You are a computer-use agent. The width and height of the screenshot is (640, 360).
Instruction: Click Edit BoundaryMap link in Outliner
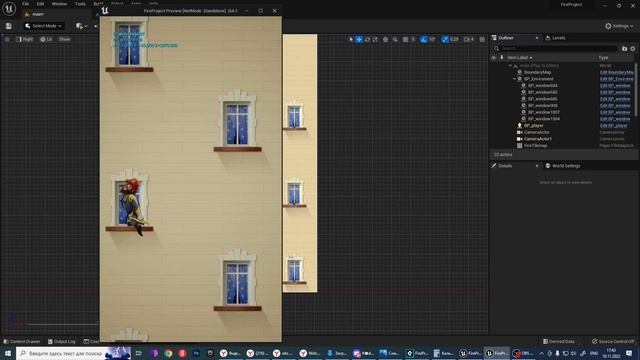pos(616,72)
